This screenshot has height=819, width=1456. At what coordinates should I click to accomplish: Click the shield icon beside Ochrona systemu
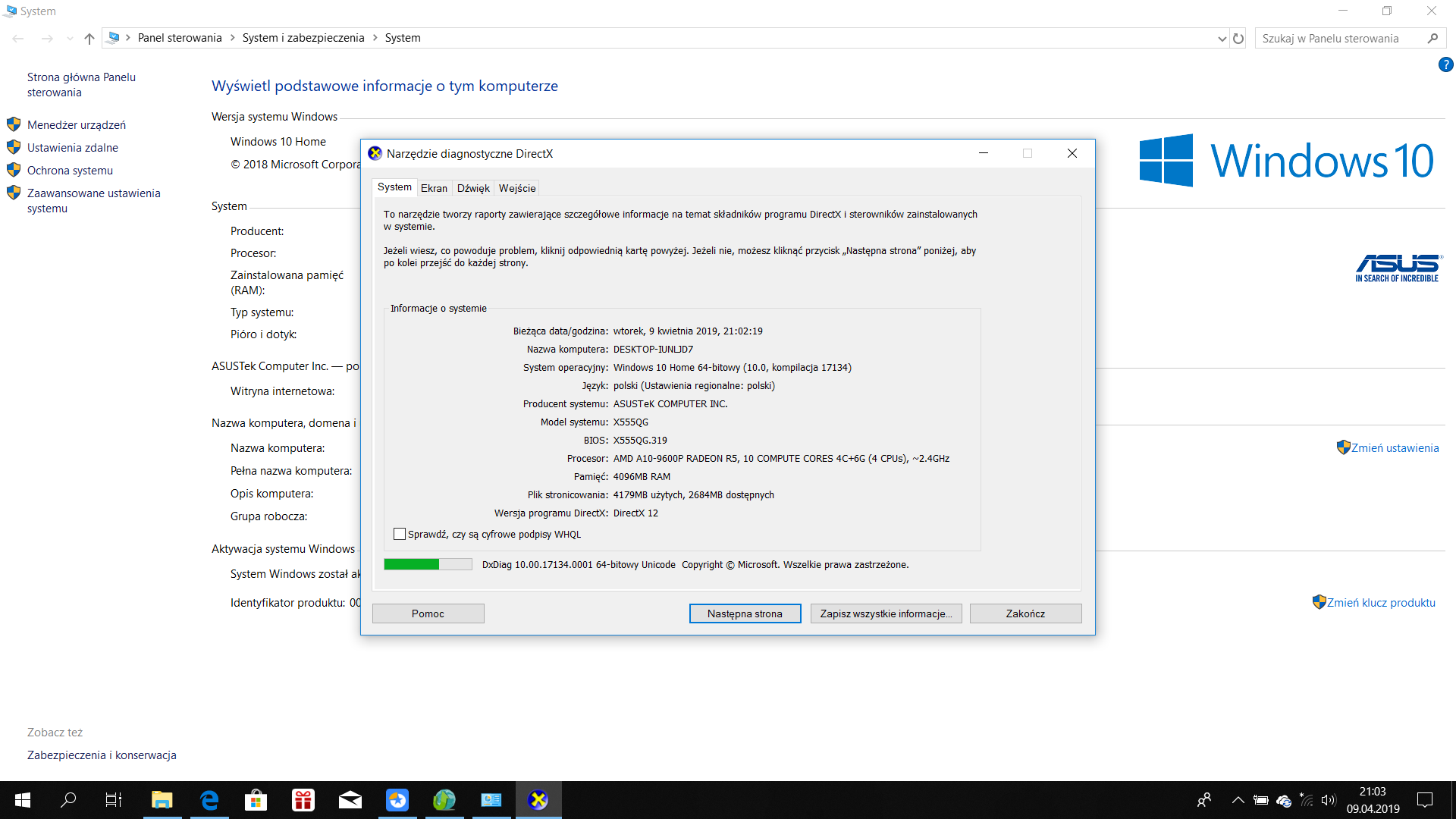coord(14,170)
